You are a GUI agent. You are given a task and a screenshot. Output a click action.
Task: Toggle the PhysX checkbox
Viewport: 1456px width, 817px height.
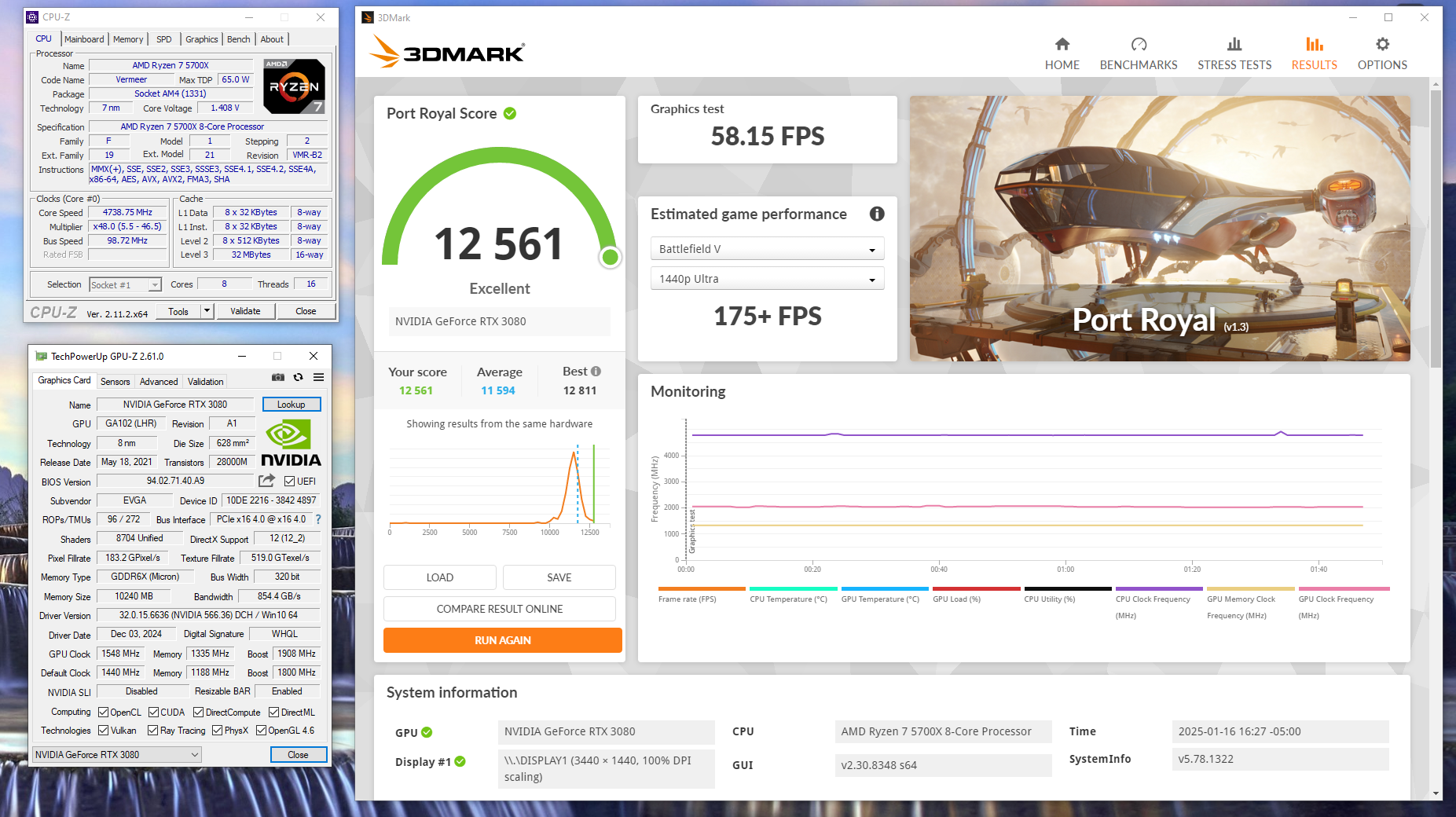[218, 731]
